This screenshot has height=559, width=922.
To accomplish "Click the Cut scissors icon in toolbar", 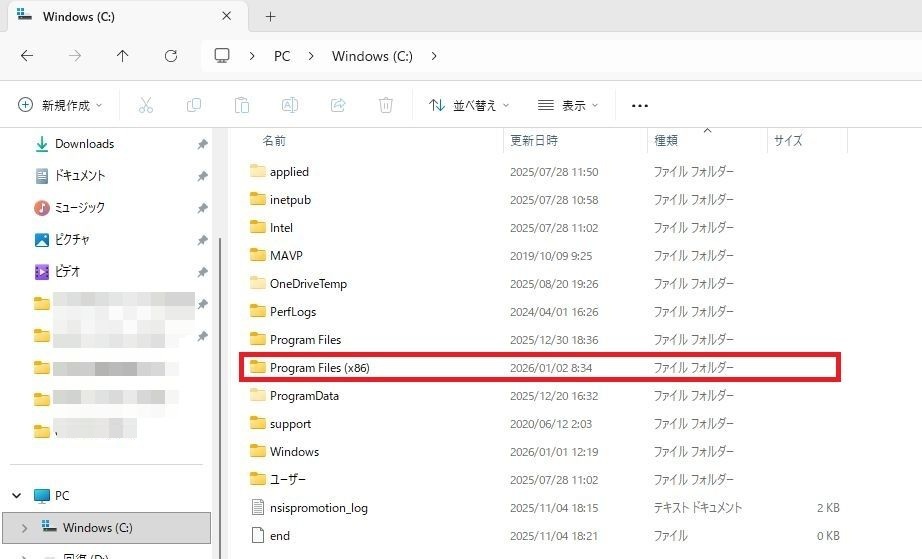I will point(145,105).
